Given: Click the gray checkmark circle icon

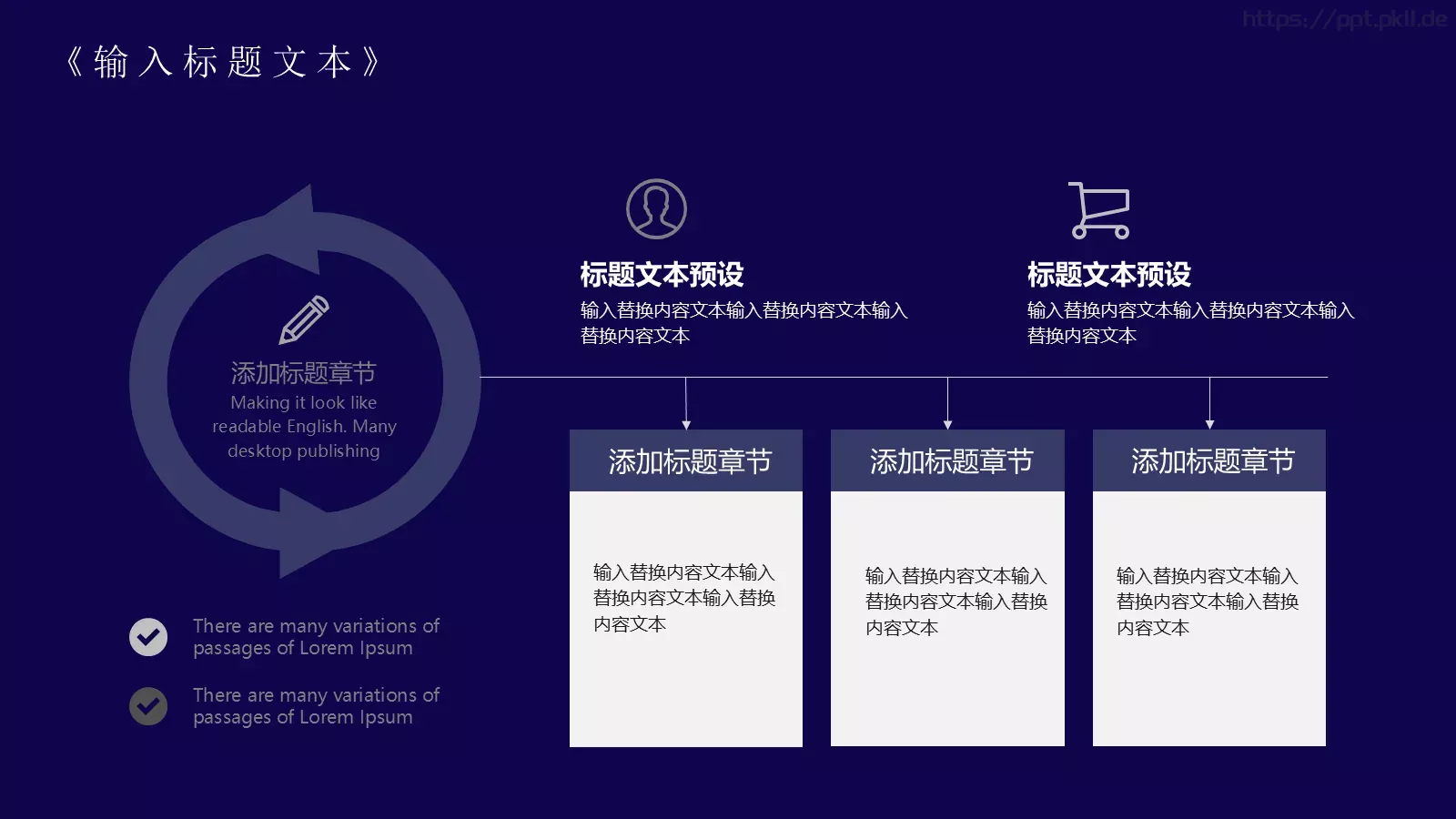Looking at the screenshot, I should click(x=148, y=706).
